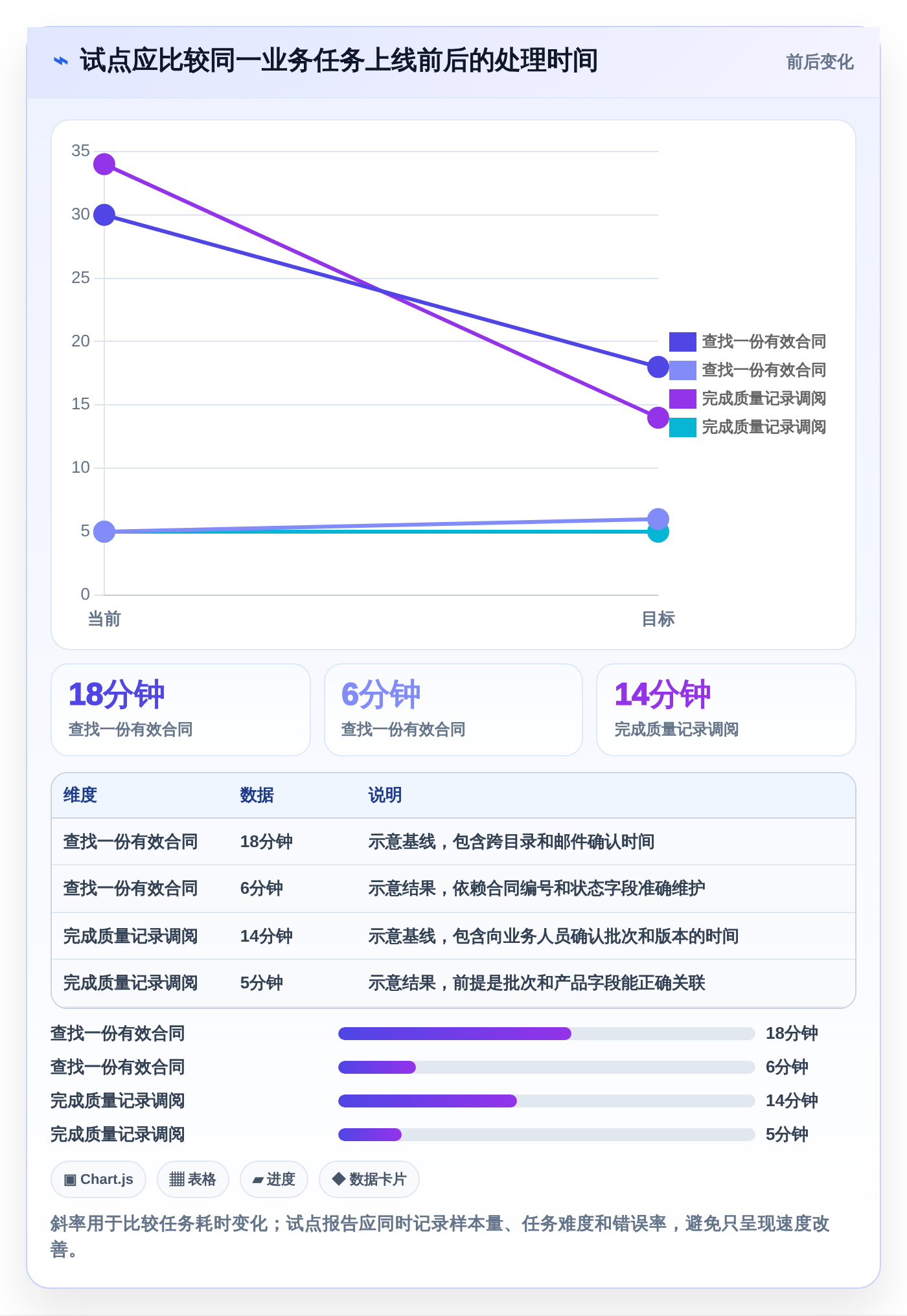The height and width of the screenshot is (1316, 907).
Task: Click the y-axis label 0
Action: tap(86, 594)
